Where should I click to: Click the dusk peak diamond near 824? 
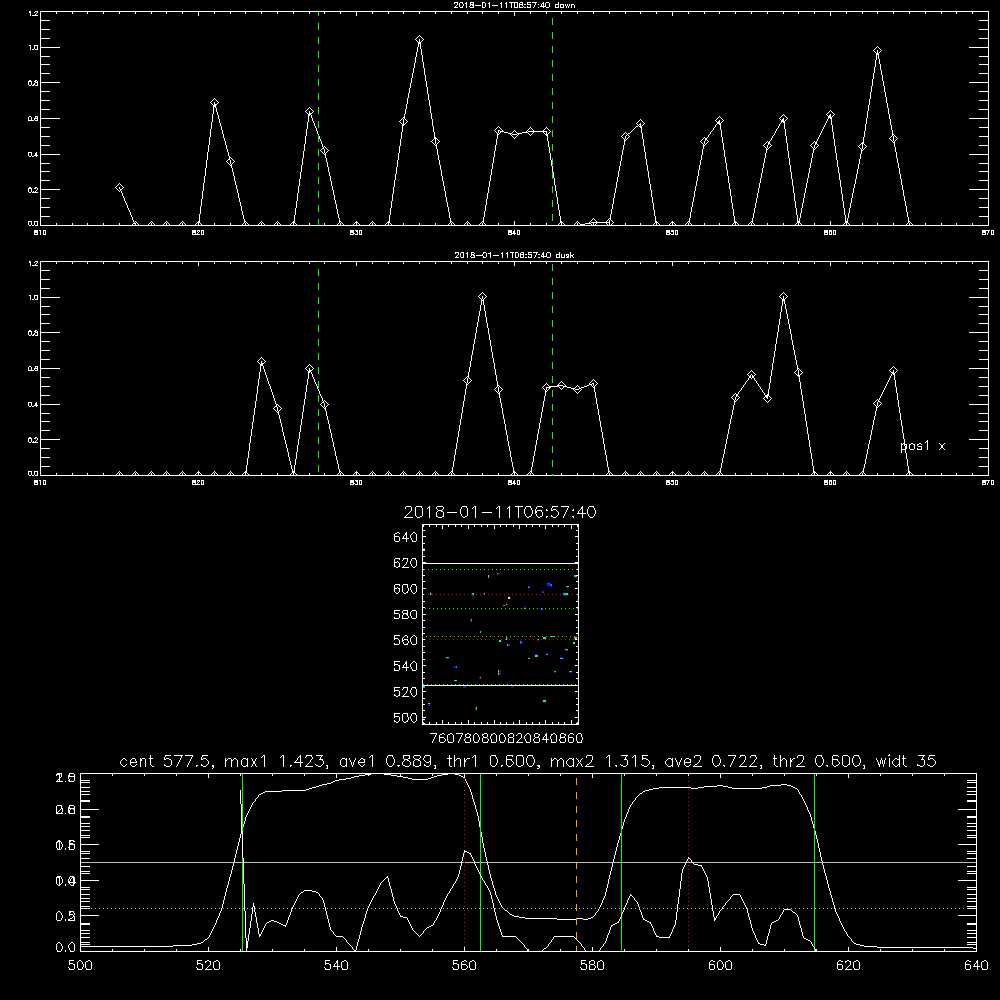pyautogui.click(x=261, y=362)
